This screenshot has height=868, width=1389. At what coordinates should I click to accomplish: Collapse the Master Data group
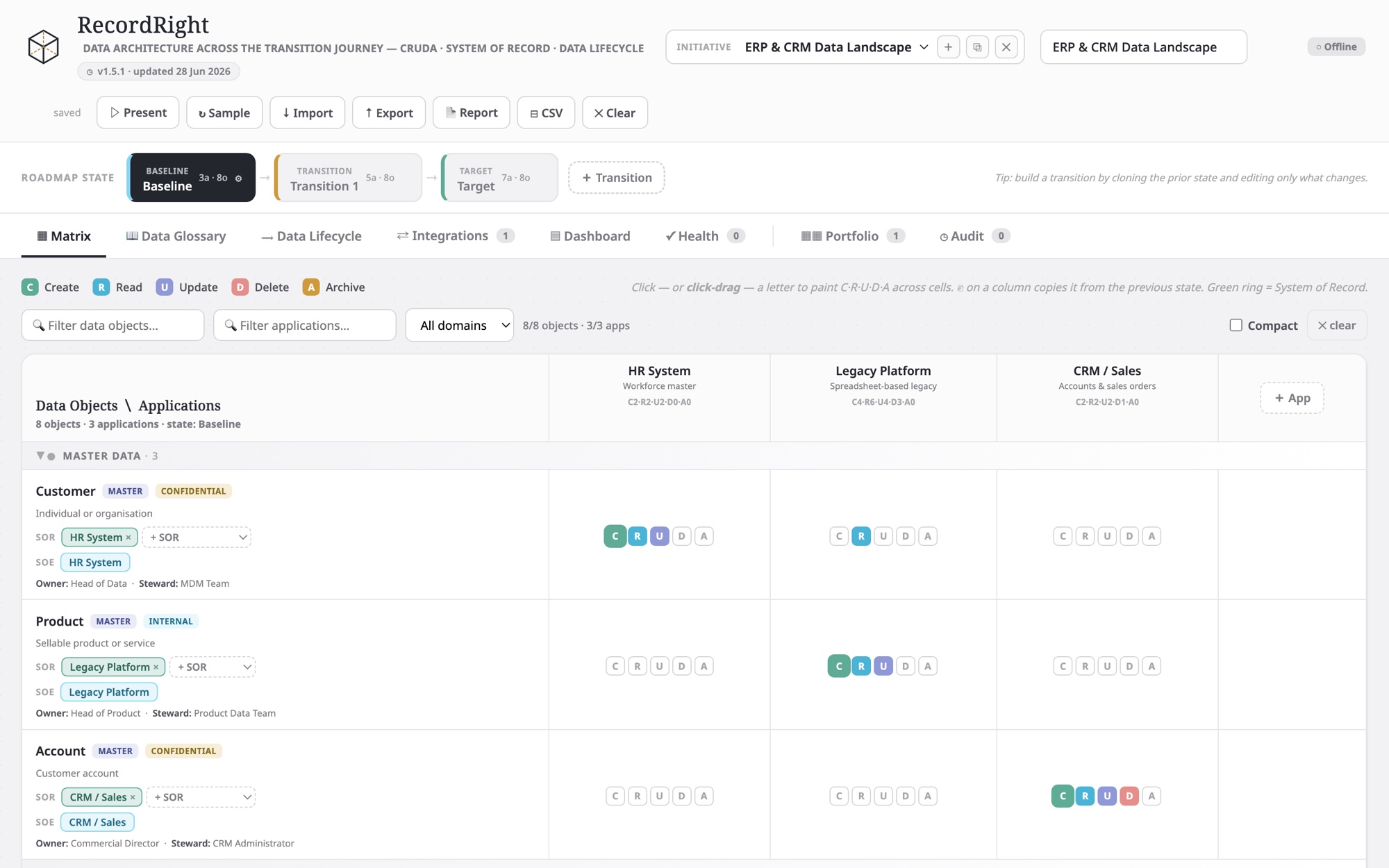tap(40, 456)
